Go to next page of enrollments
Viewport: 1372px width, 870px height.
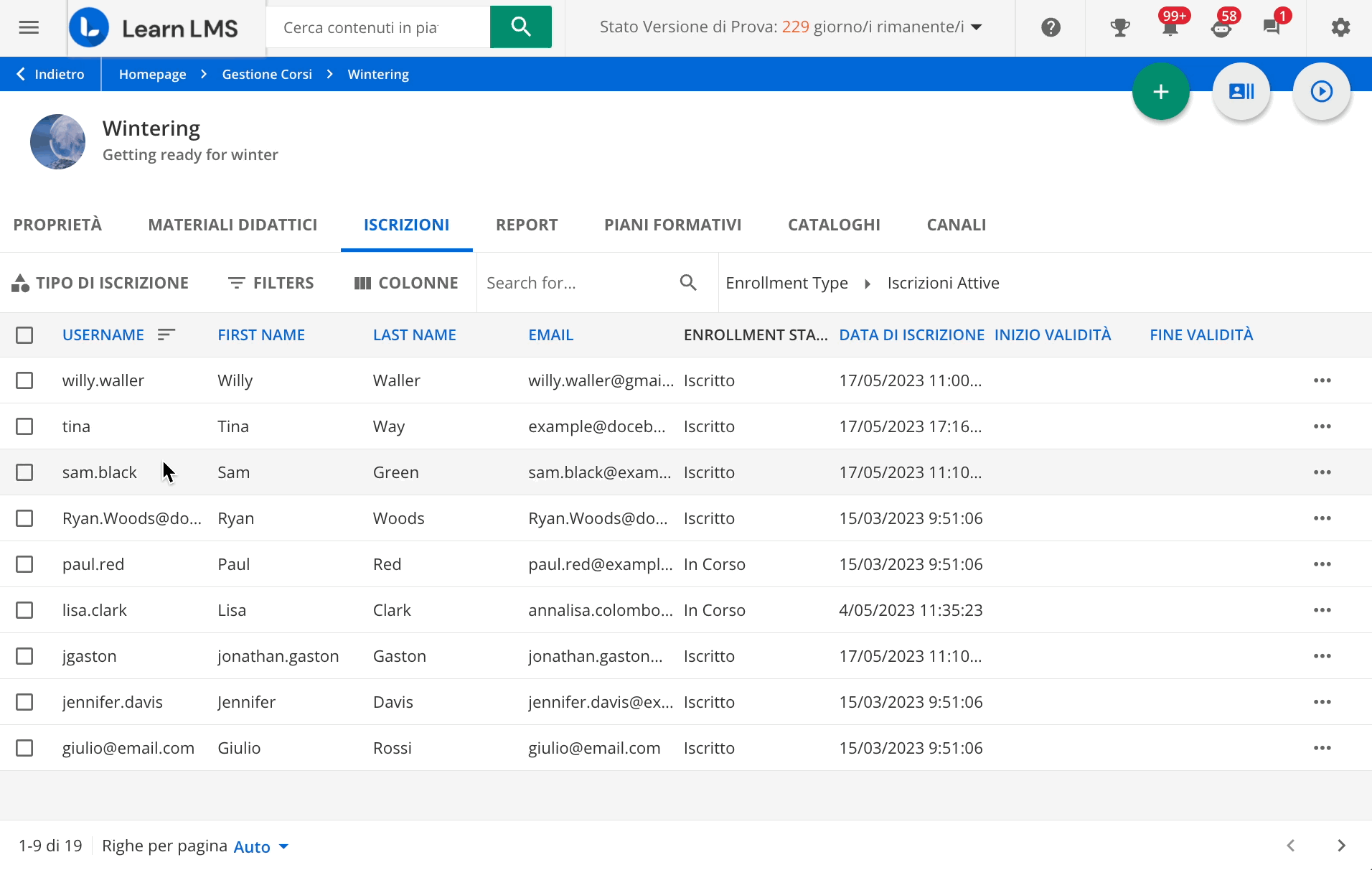click(1341, 846)
